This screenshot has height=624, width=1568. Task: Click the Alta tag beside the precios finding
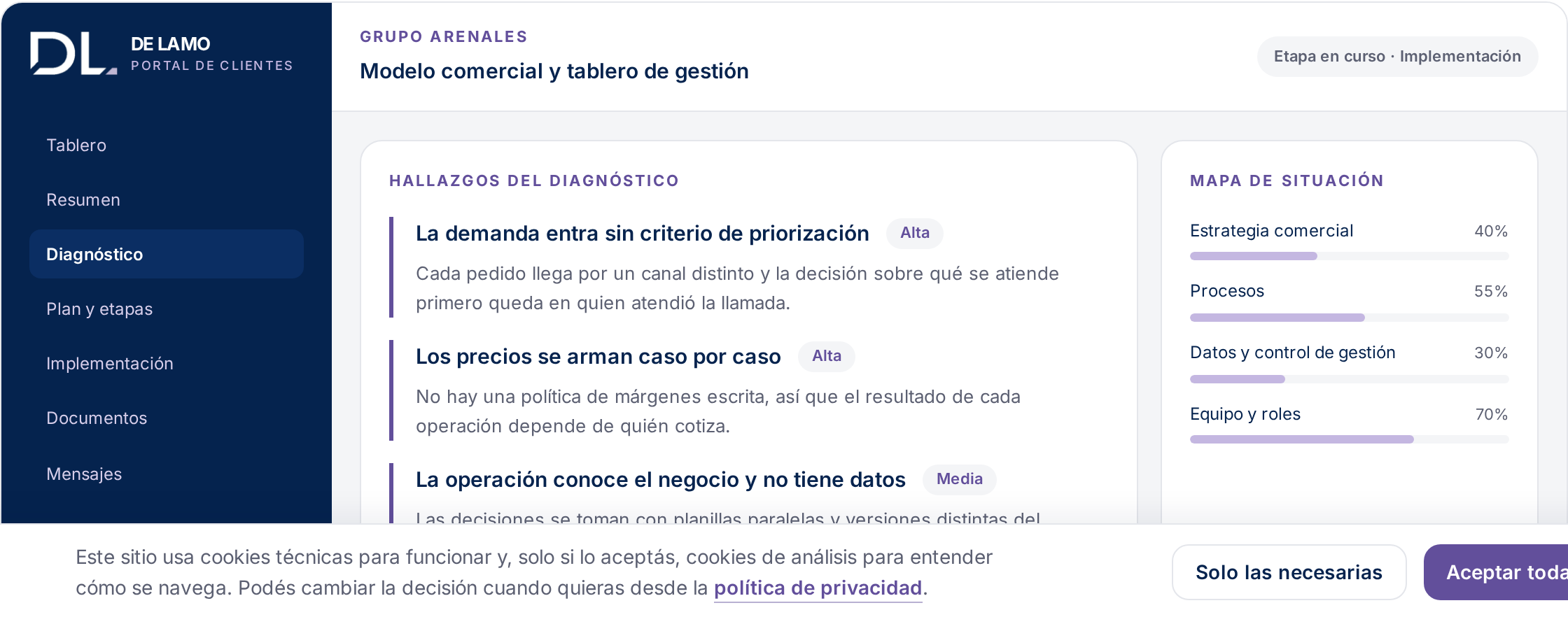826,356
